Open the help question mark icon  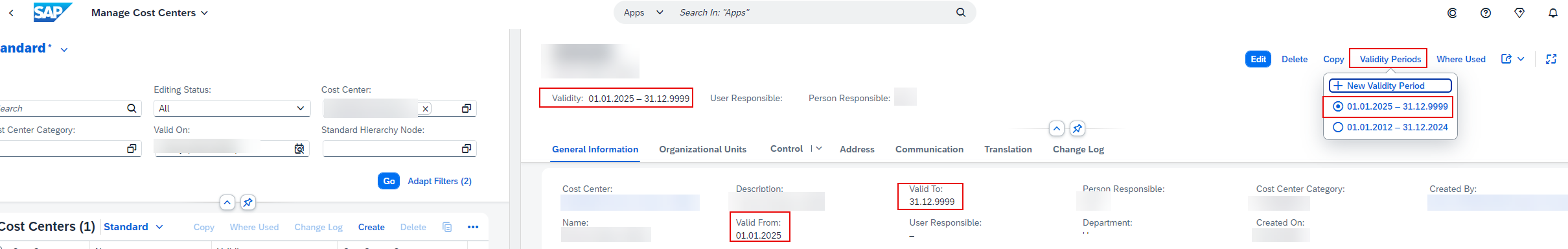point(1486,13)
